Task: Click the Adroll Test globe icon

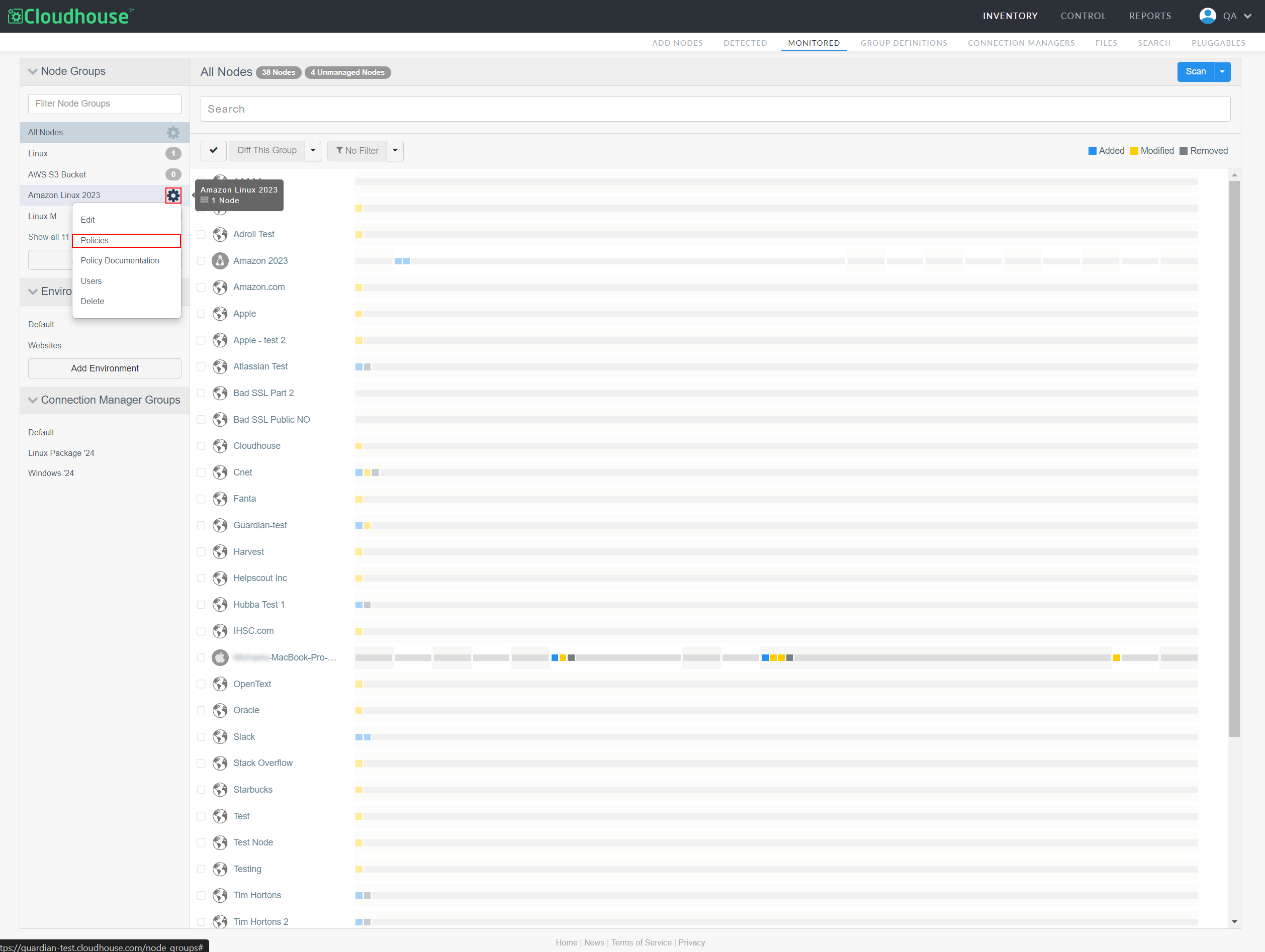Action: point(220,234)
